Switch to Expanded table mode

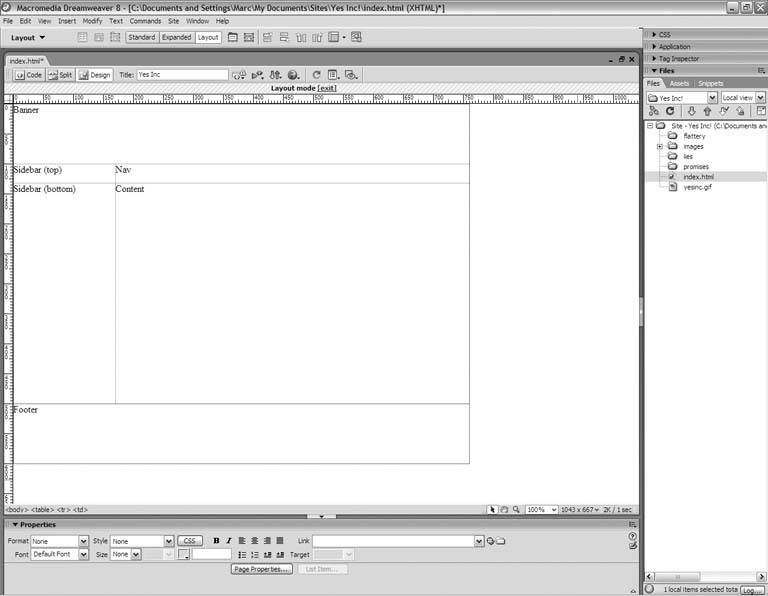click(177, 37)
